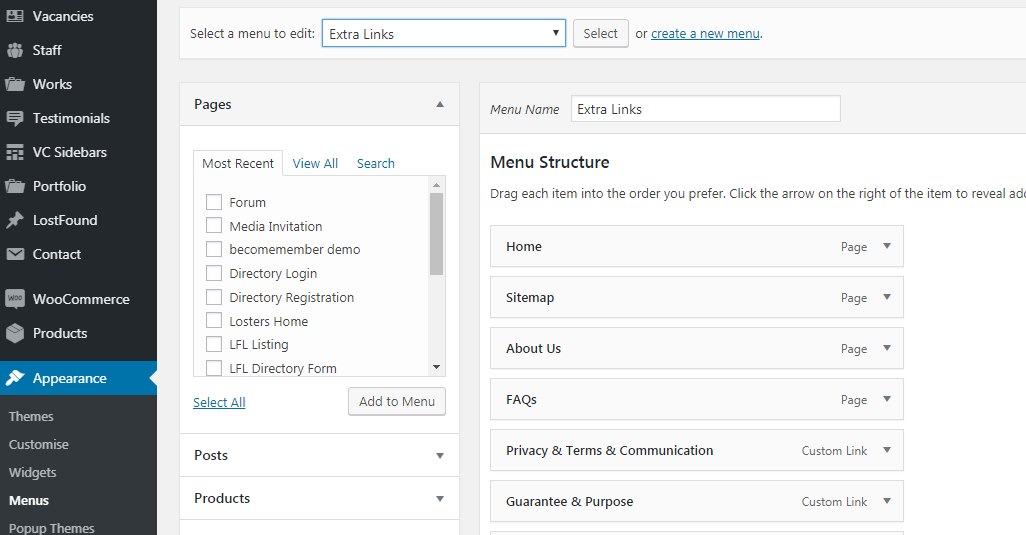Check the Media Invitation checkbox
The height and width of the screenshot is (535, 1026).
[214, 226]
